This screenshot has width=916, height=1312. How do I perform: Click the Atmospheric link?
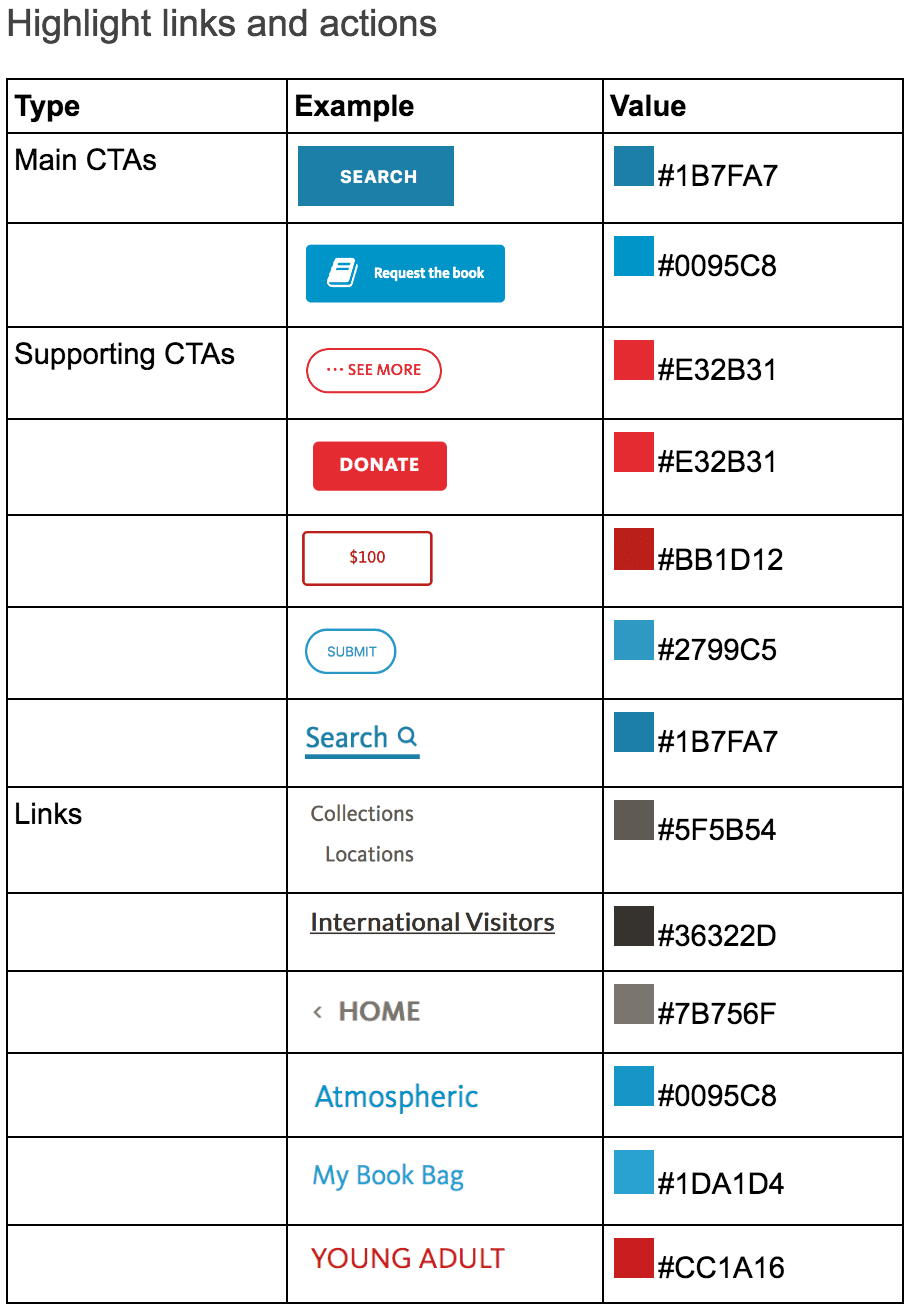[x=396, y=1097]
